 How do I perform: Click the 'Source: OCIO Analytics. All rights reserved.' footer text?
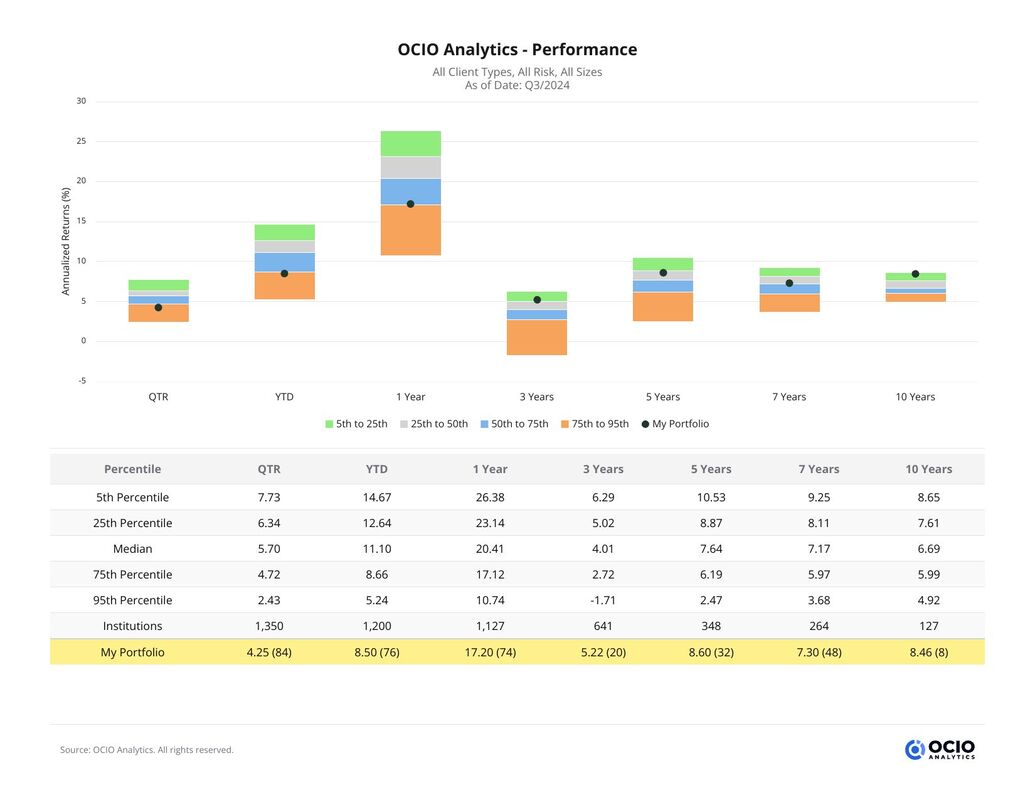[147, 750]
